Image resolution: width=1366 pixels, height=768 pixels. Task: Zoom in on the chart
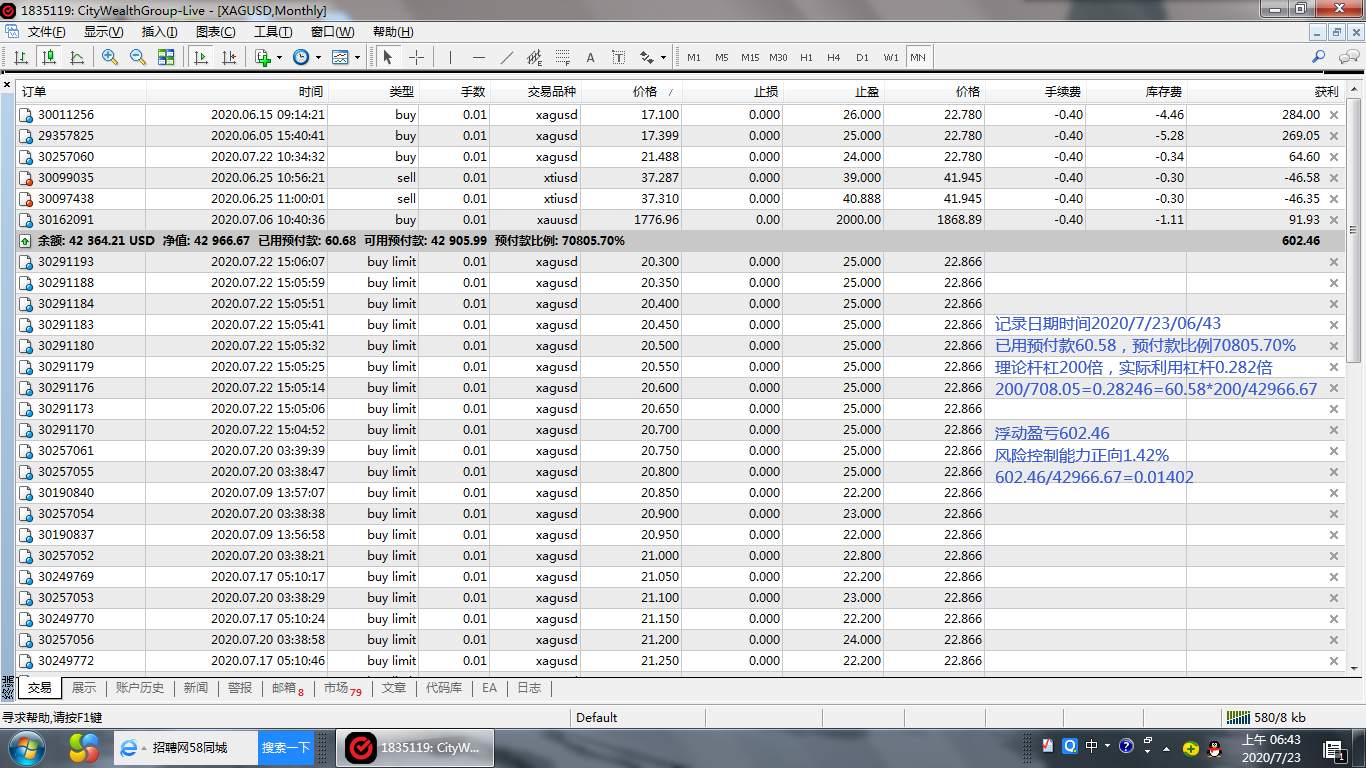[x=110, y=57]
